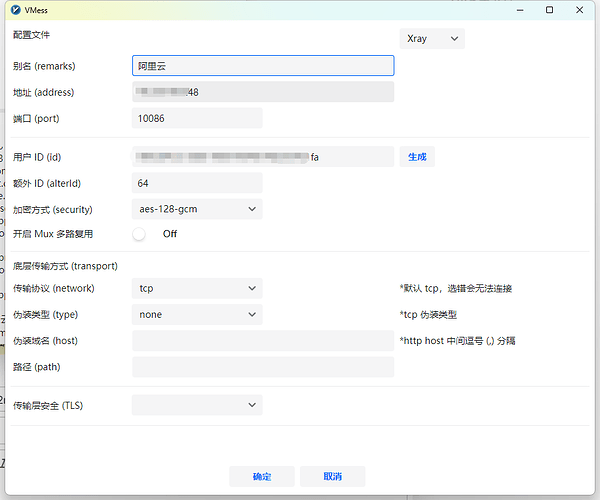The image size is (600, 500).
Task: Click the 传输层安全 (TLS) label
Action: [x=48, y=406]
